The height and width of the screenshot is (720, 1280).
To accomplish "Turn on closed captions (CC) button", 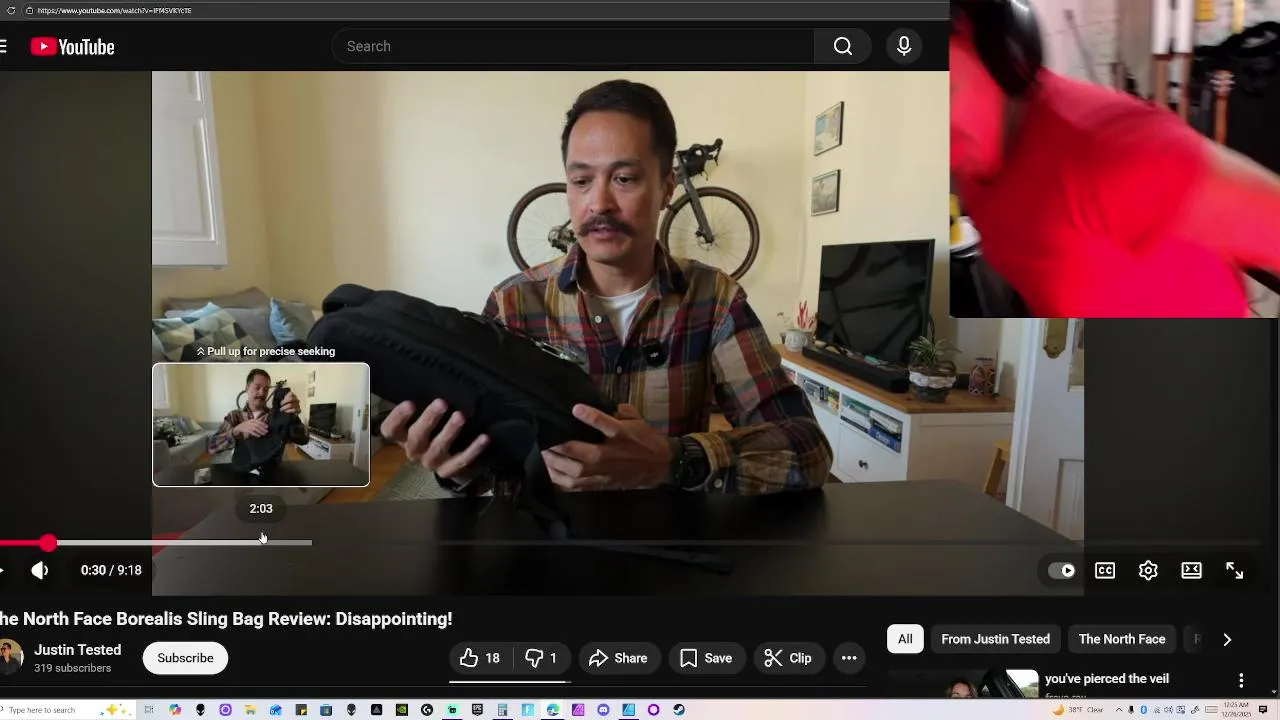I will [1105, 570].
